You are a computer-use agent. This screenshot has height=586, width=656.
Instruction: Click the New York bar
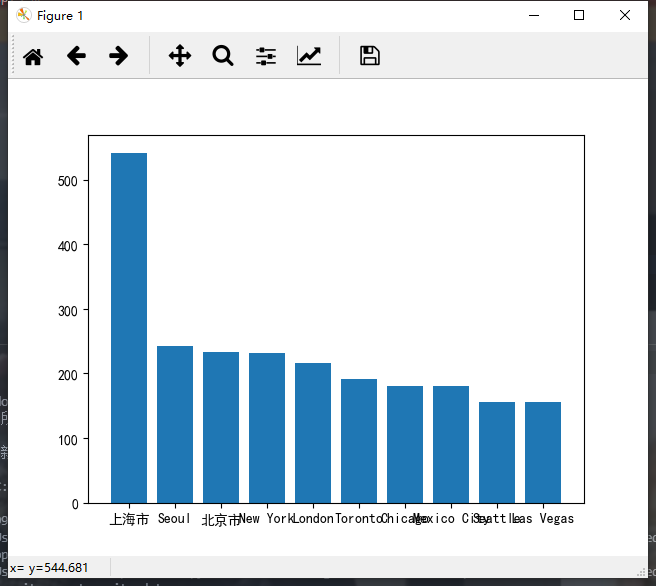tap(267, 428)
